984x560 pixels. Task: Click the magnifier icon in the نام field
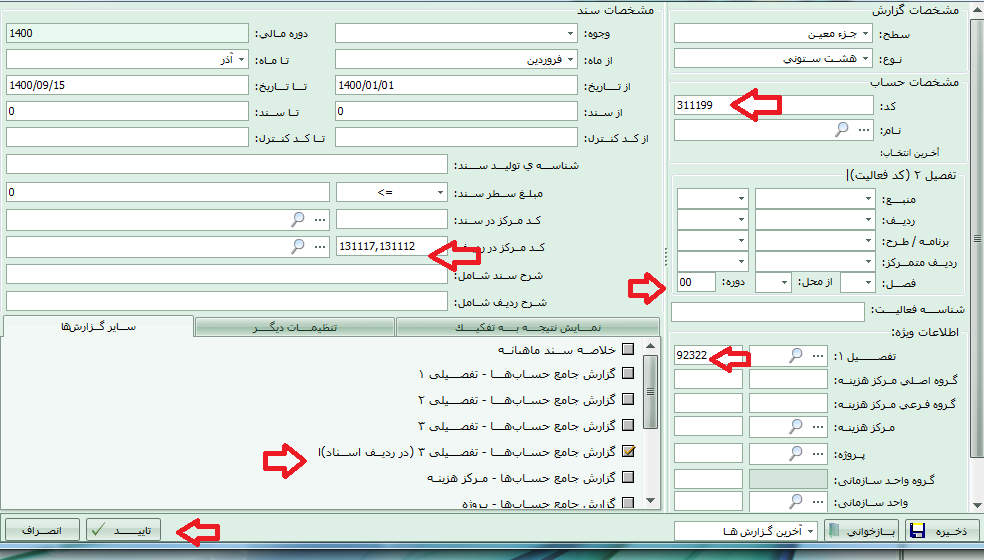(842, 129)
